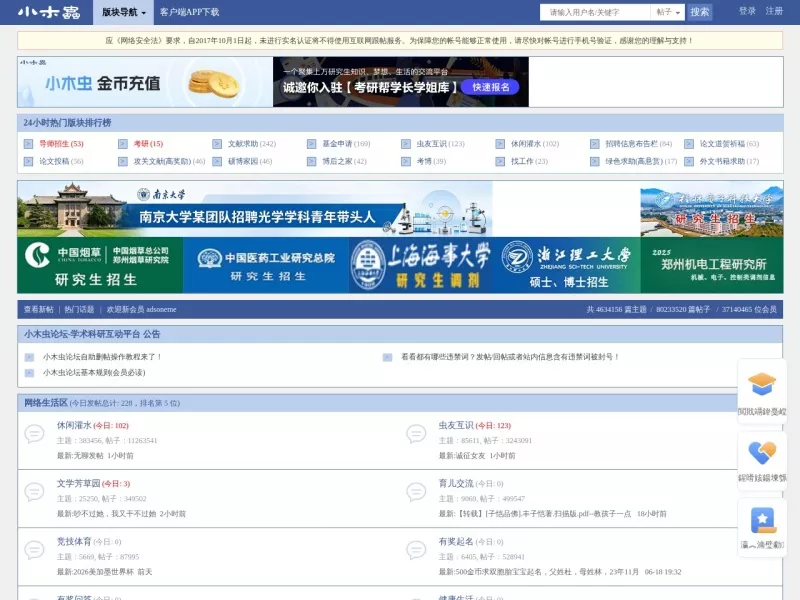The height and width of the screenshot is (600, 800).
Task: Click icon beside 外文书籍求助 board
Action: coord(689,162)
